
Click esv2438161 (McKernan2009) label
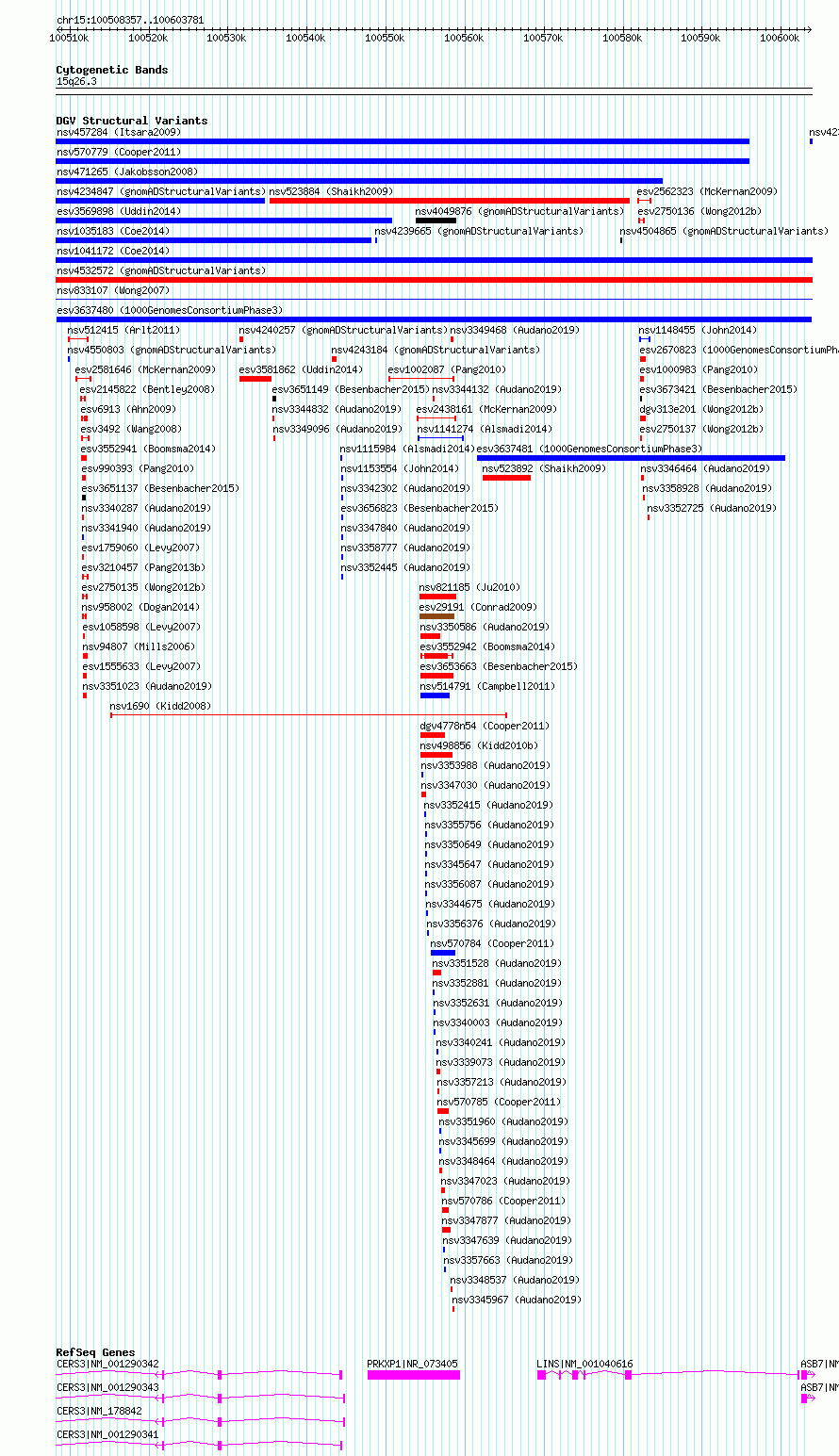(x=486, y=409)
